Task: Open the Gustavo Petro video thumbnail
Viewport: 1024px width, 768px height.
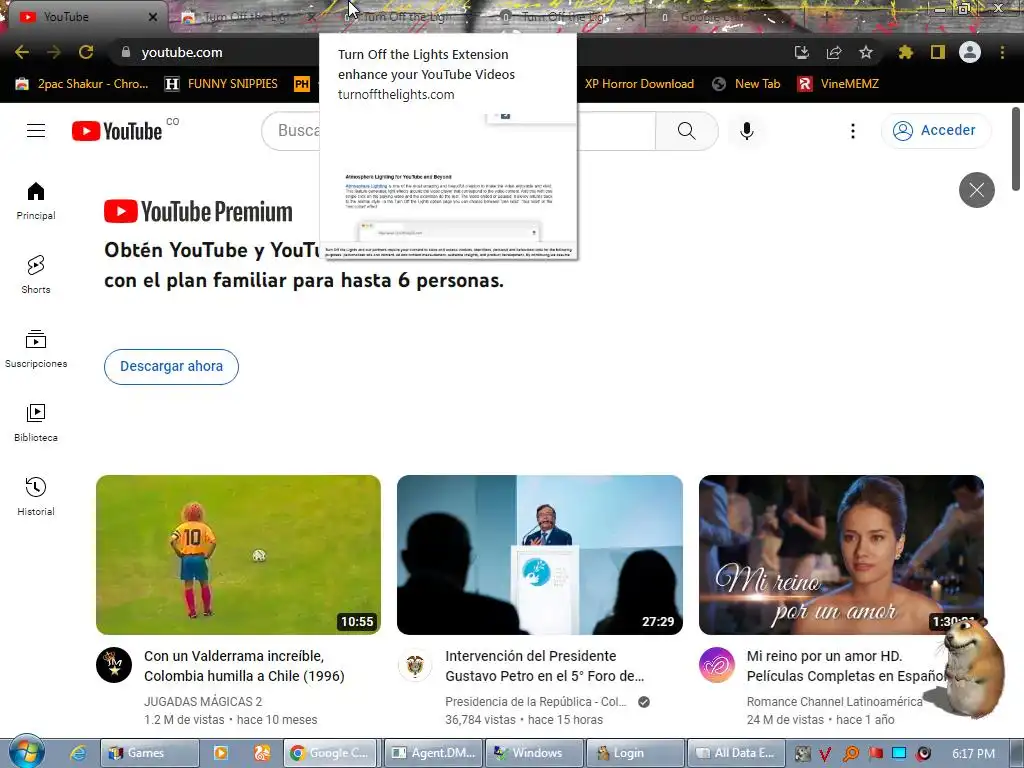Action: point(540,554)
